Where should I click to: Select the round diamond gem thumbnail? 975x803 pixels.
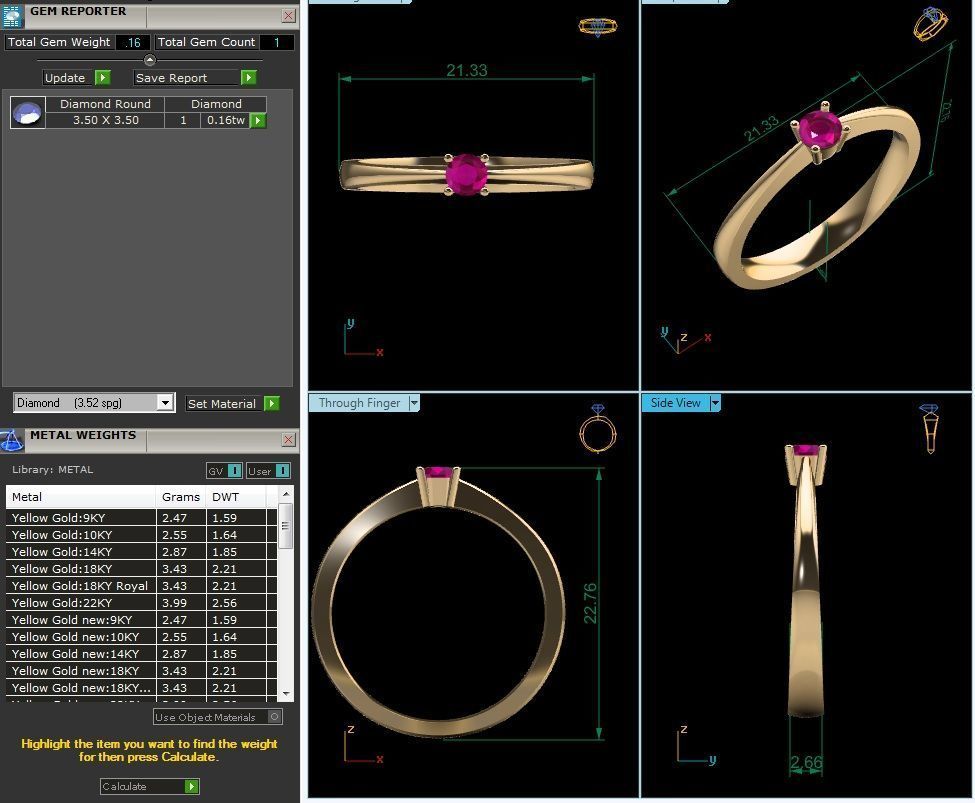[27, 113]
